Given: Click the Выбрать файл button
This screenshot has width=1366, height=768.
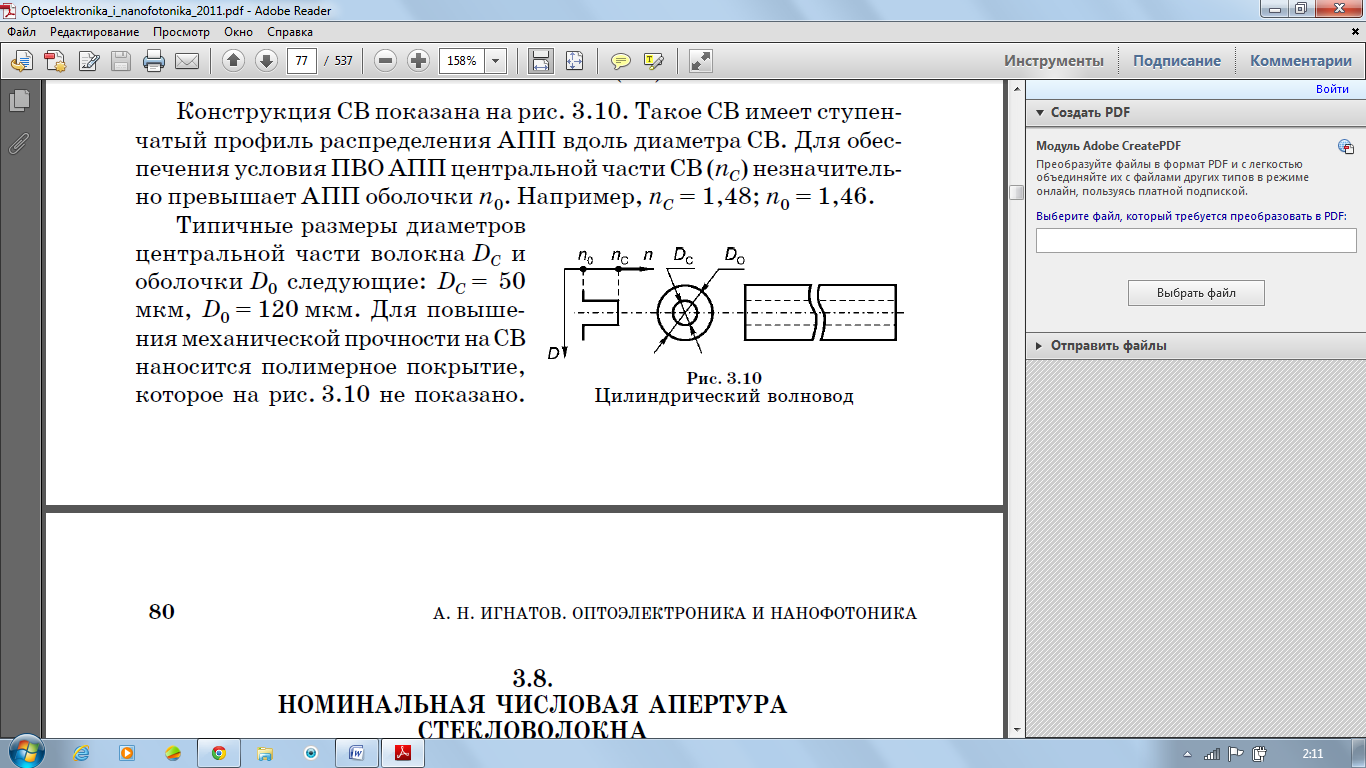Looking at the screenshot, I should 1196,293.
